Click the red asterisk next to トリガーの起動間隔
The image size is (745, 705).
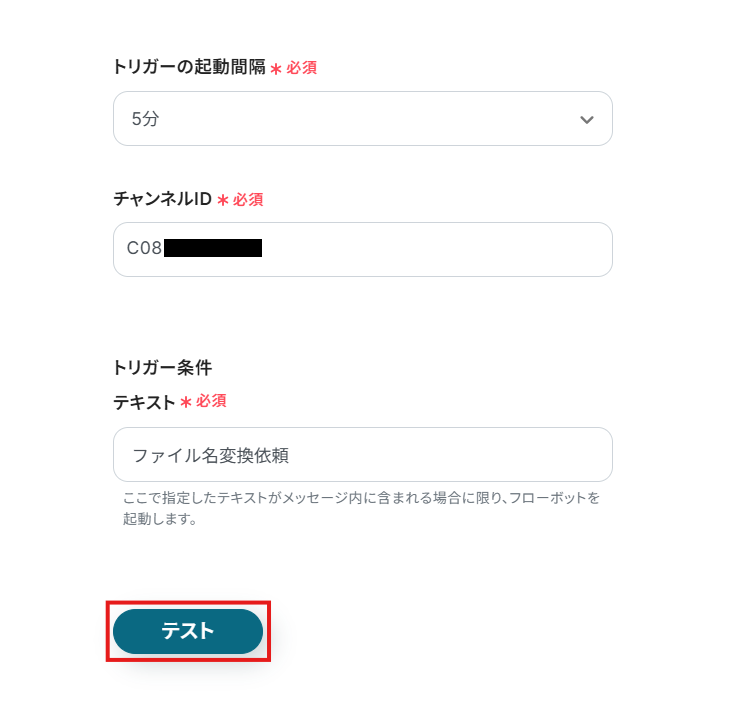(276, 69)
